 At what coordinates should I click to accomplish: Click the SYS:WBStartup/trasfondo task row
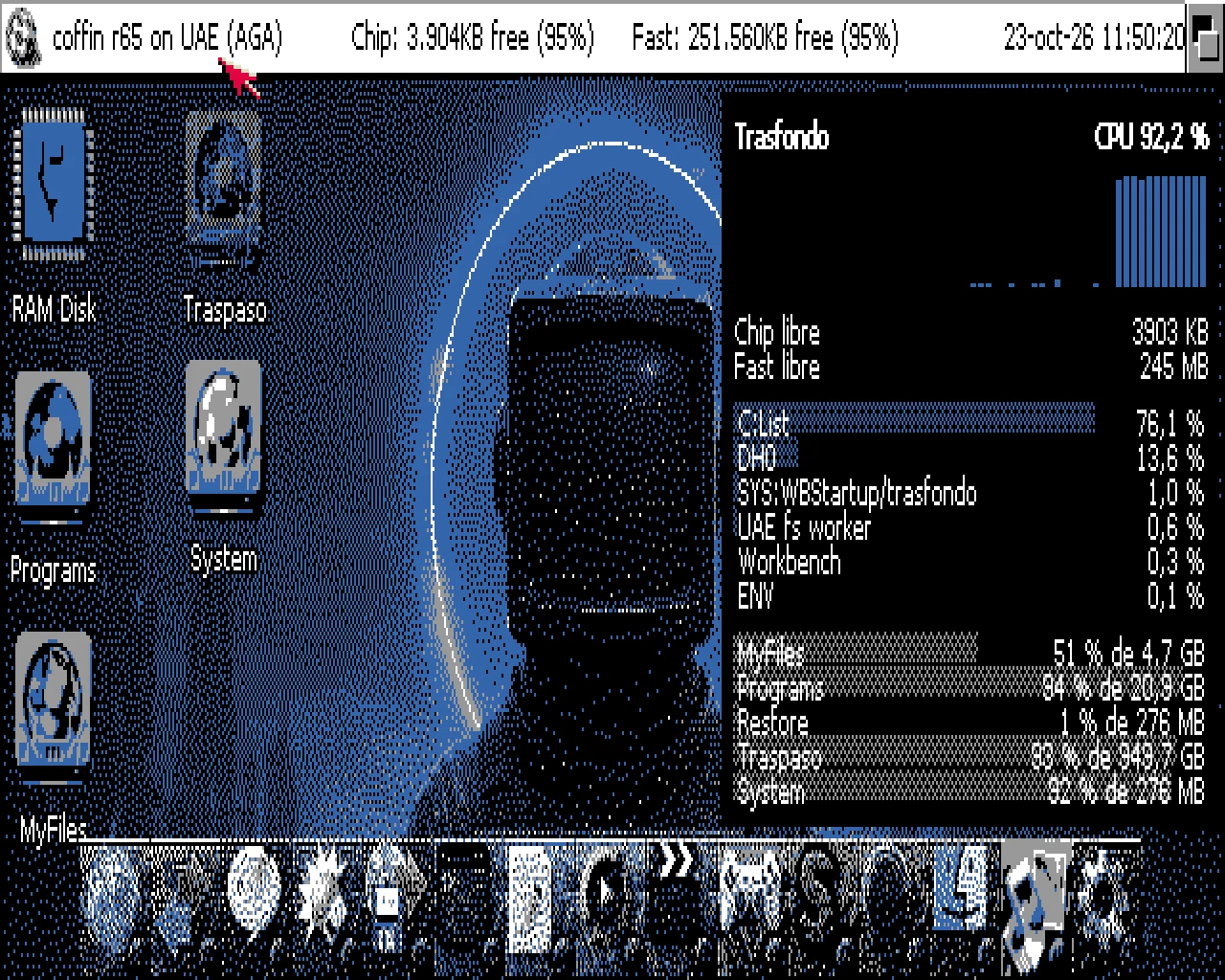point(970,493)
